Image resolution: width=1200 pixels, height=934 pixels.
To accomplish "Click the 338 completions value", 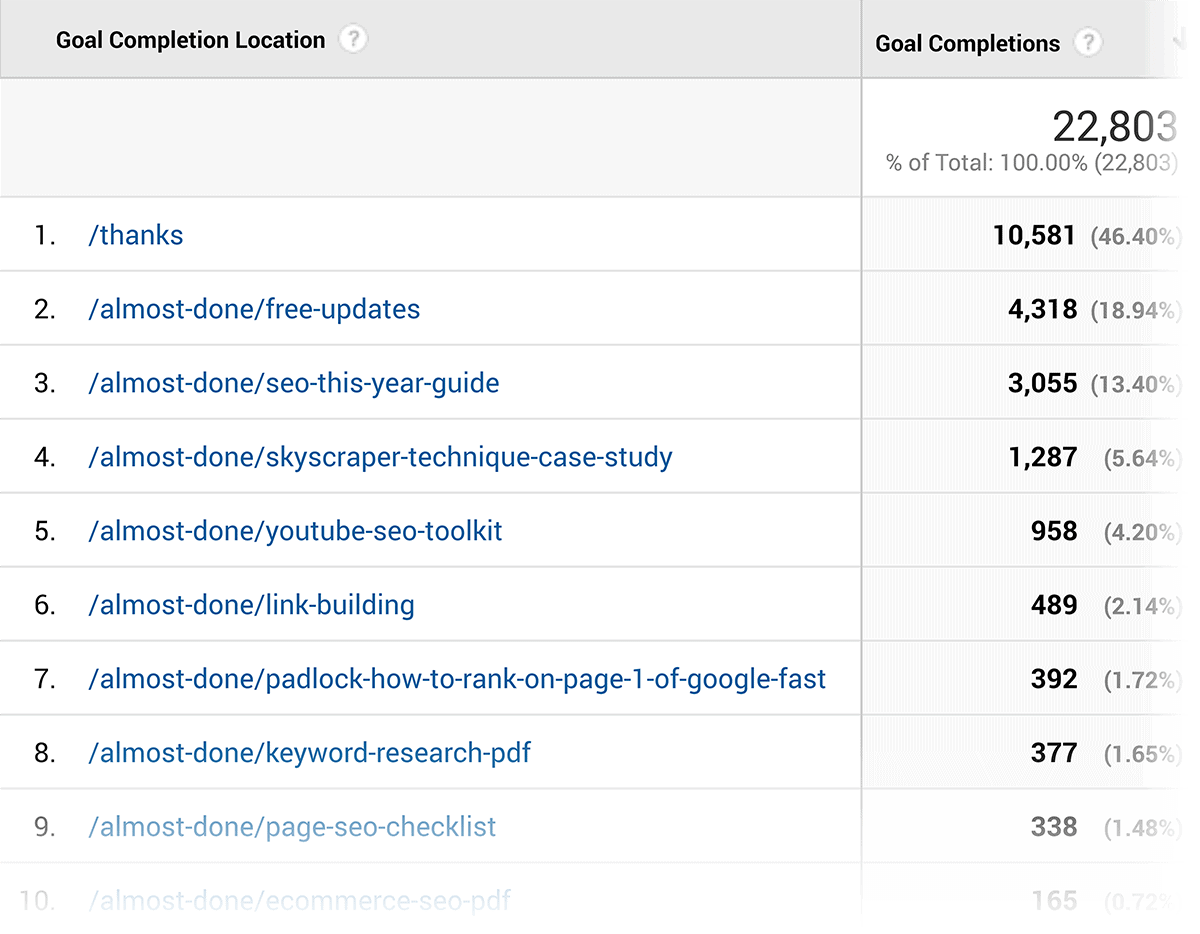I will (1054, 827).
